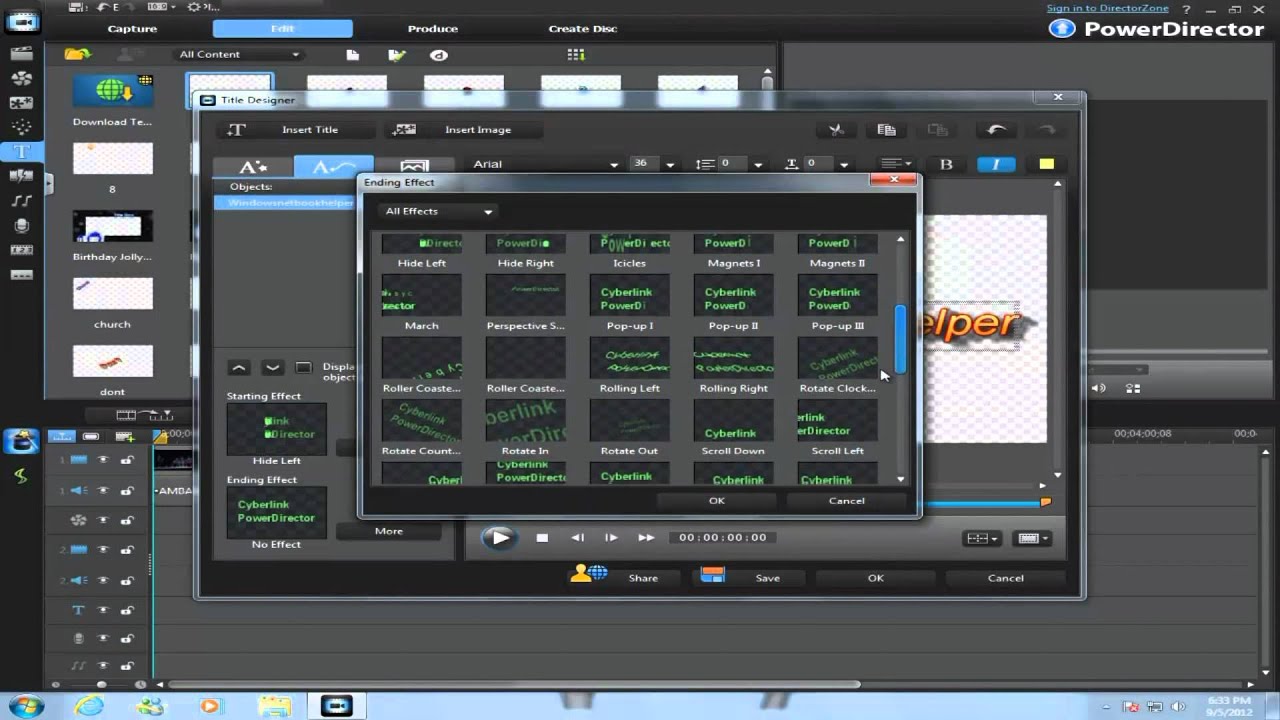Open the Audio Mixing Room
The image size is (1280, 720).
[x=21, y=201]
